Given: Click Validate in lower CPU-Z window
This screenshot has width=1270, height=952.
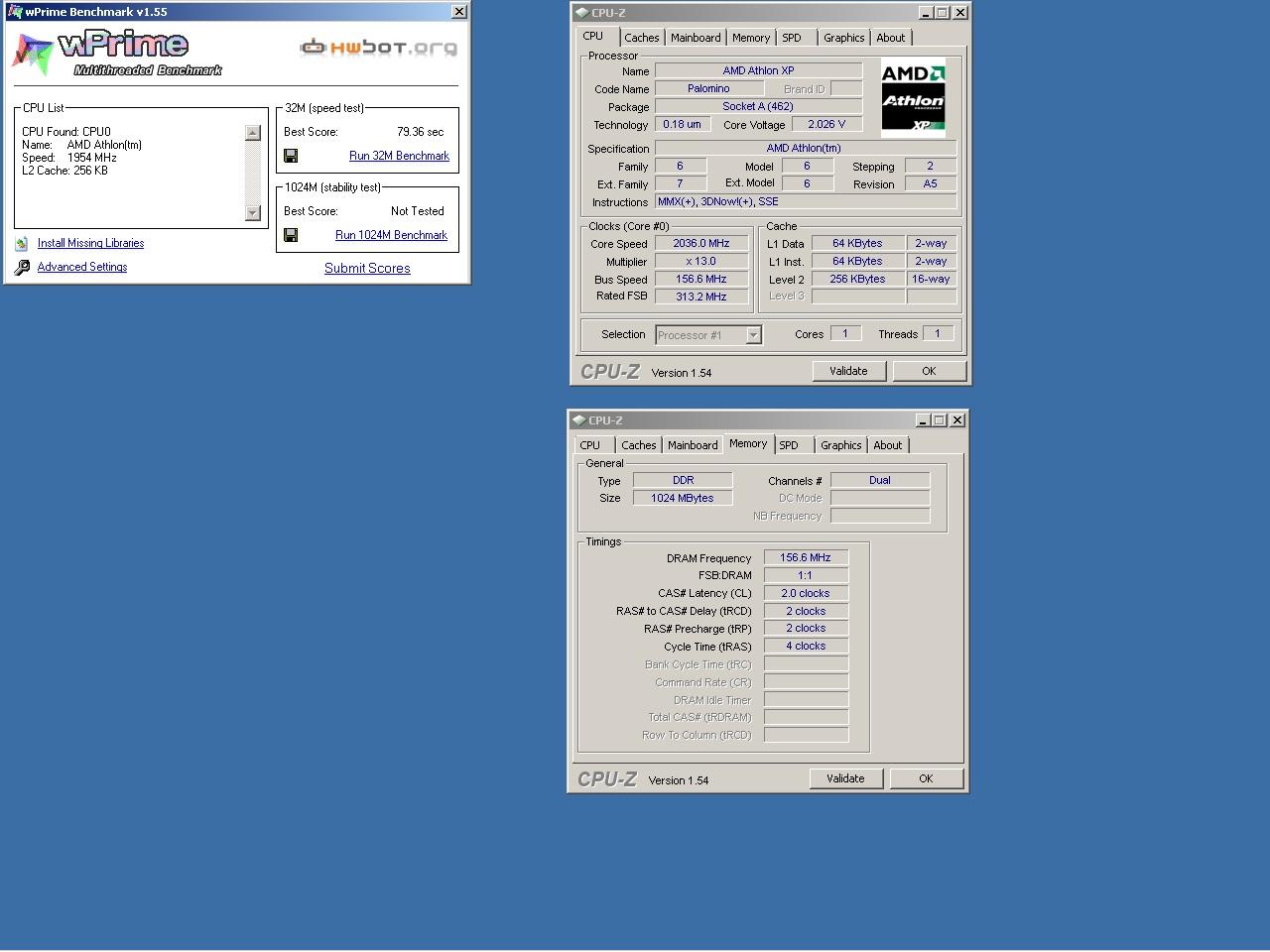Looking at the screenshot, I should click(x=845, y=778).
